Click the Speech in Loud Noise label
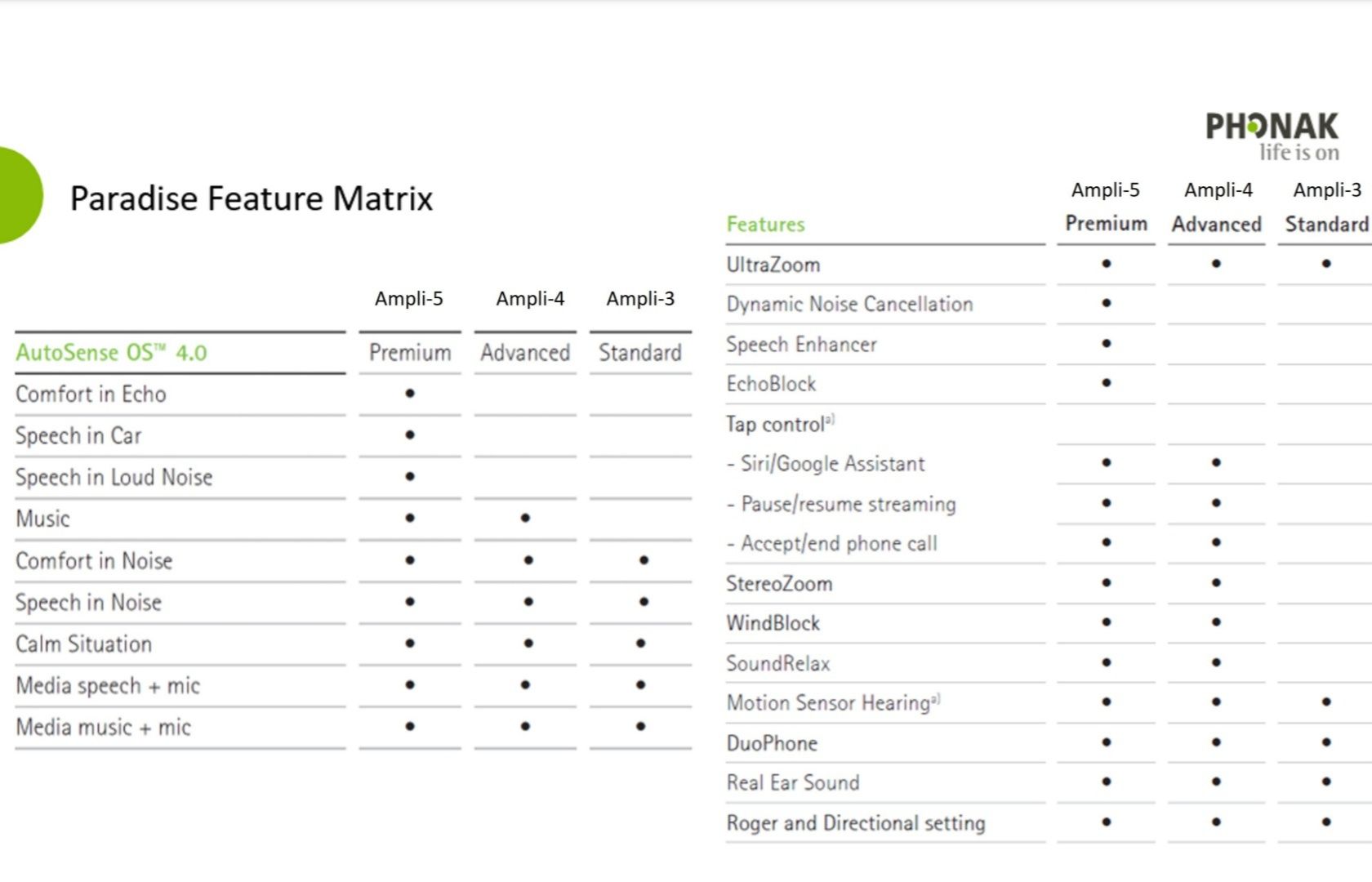The image size is (1372, 882). coord(114,478)
